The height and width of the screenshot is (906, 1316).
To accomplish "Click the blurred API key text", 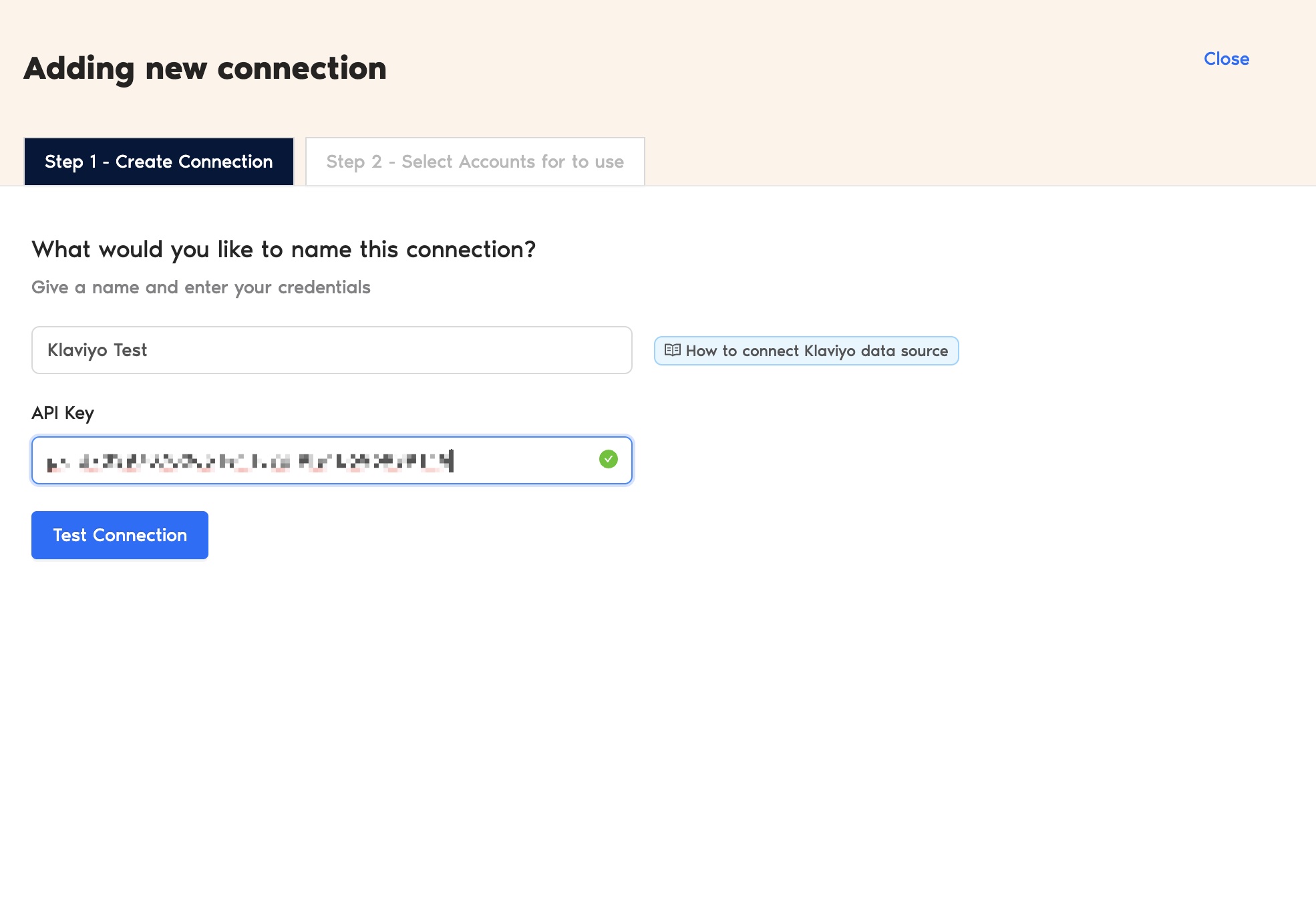I will (x=250, y=461).
